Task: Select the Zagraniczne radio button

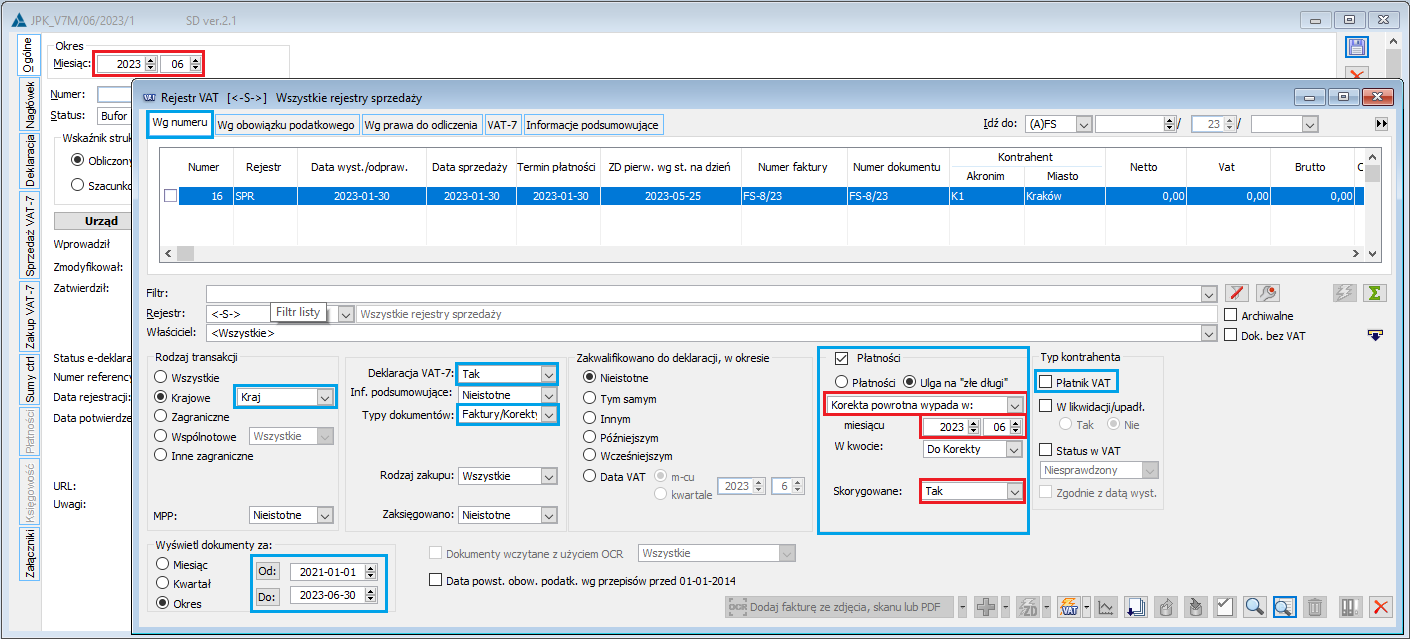Action: (162, 416)
